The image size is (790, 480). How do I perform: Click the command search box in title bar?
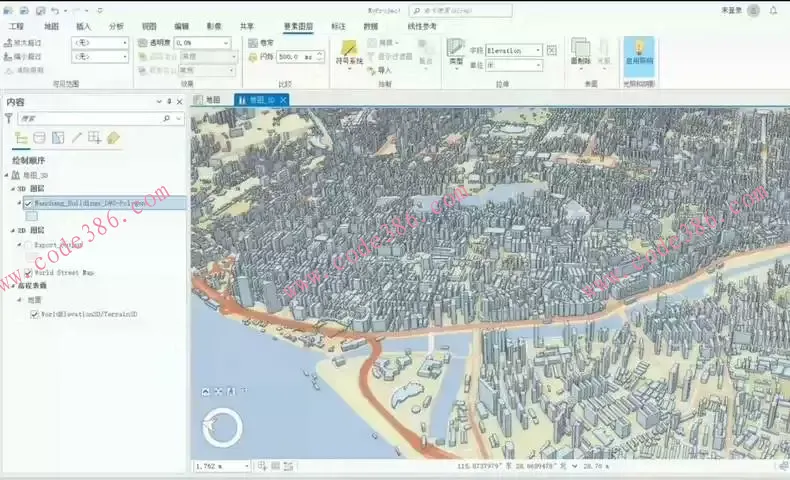click(461, 11)
